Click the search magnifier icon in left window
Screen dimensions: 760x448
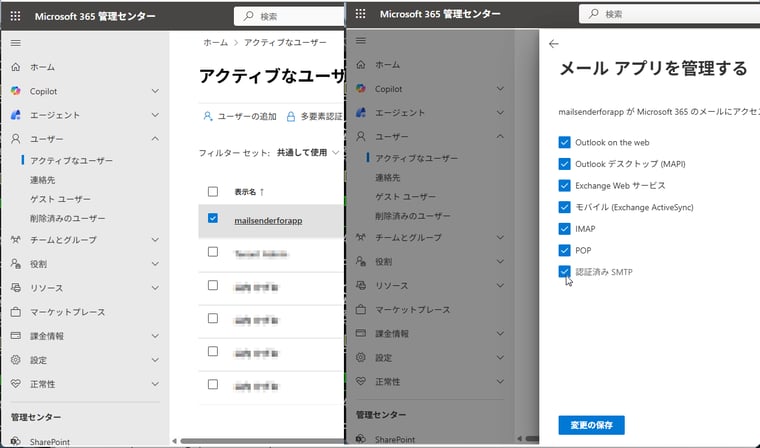249,16
